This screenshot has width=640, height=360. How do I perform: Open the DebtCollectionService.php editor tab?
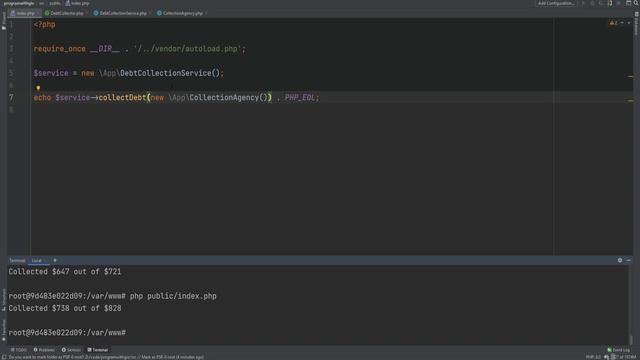[123, 13]
